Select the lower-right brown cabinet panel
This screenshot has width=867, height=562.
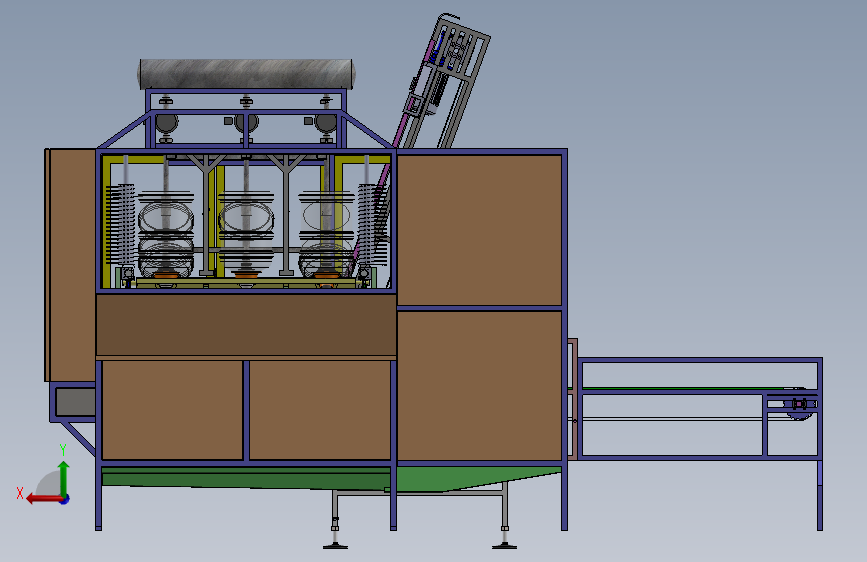[x=479, y=386]
